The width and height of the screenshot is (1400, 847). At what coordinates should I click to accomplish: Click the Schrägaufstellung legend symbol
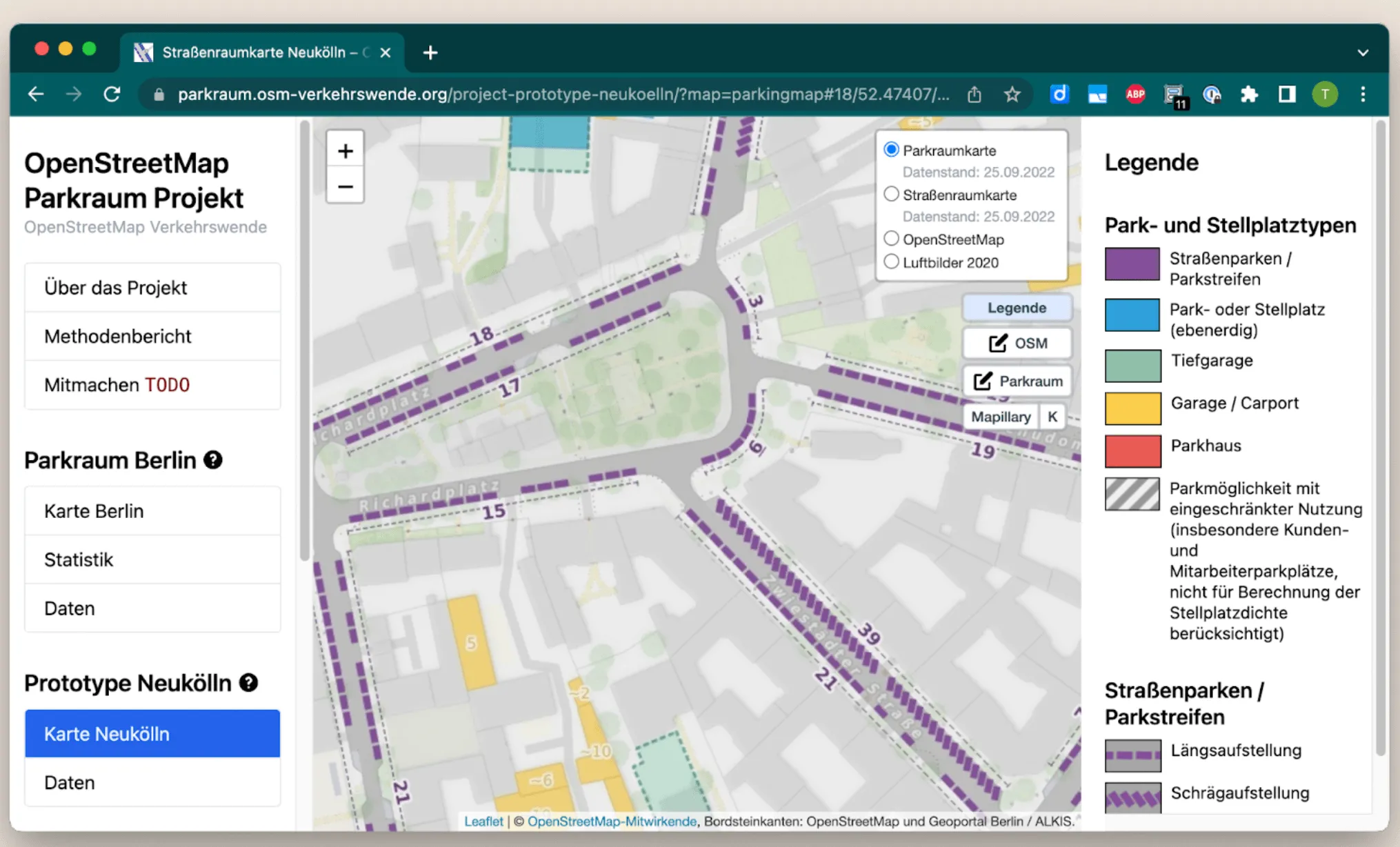pyautogui.click(x=1132, y=798)
